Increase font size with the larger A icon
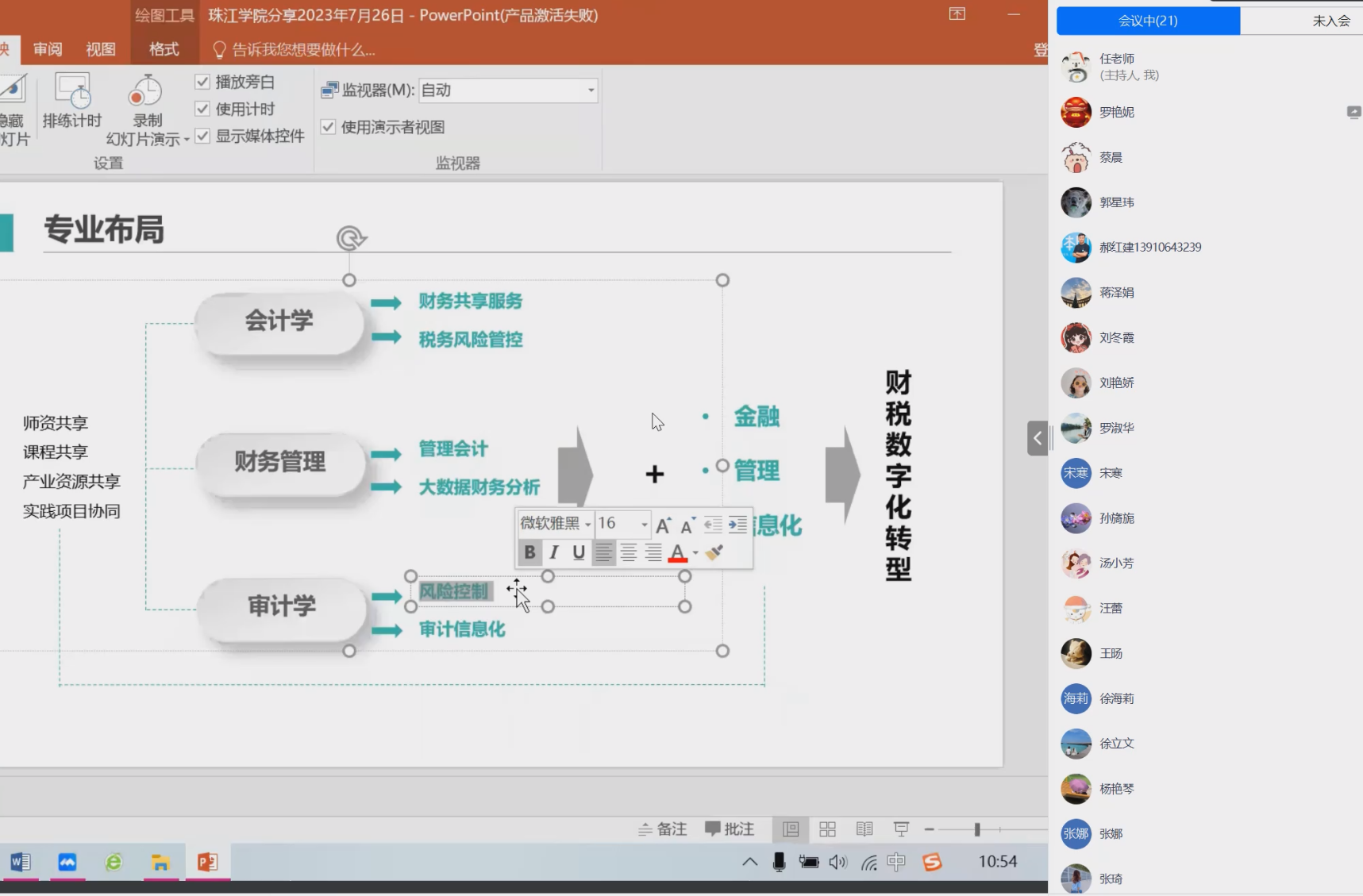The width and height of the screenshot is (1363, 896). (663, 525)
